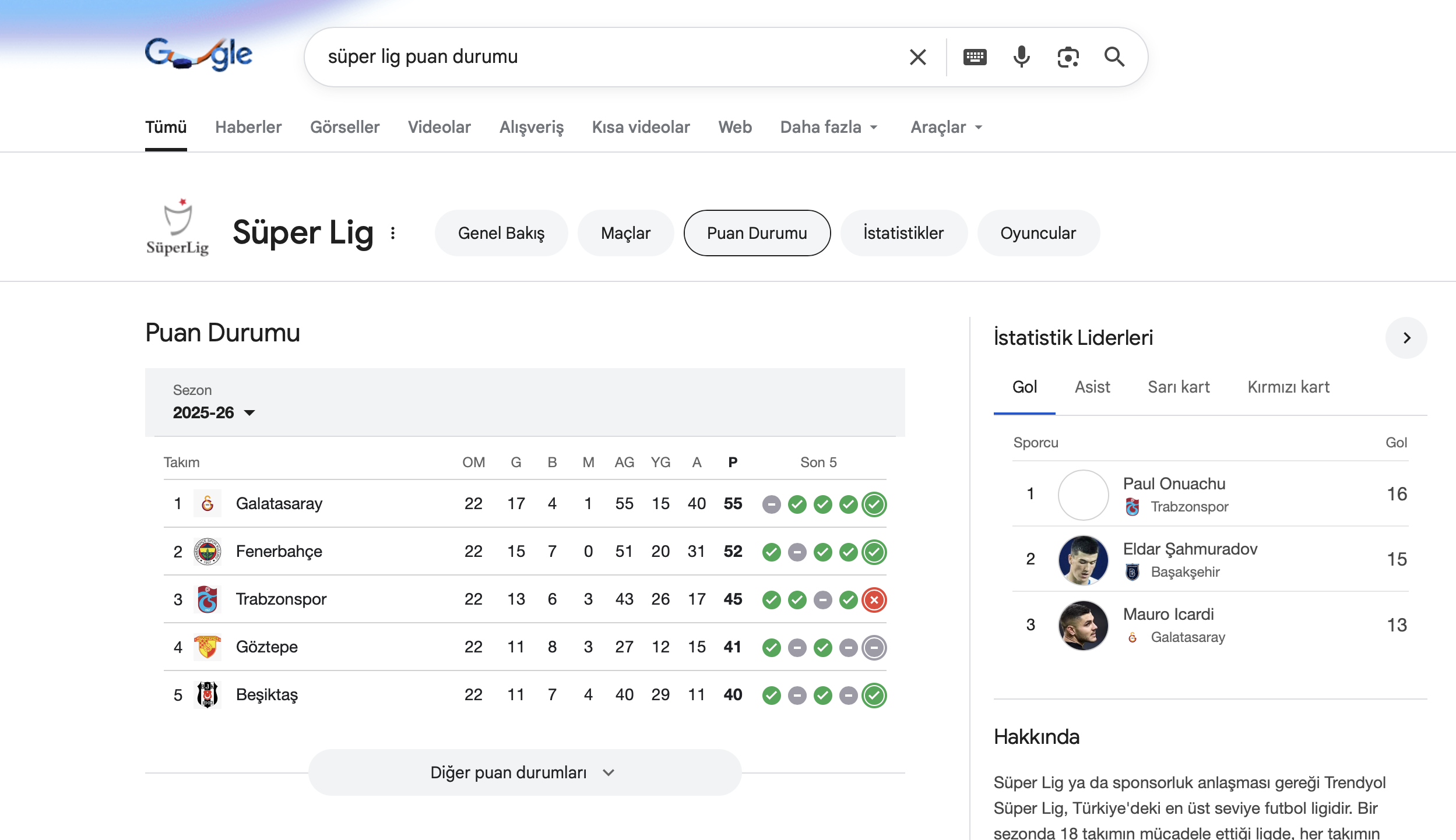
Task: Click the Mauro Icardi player name
Action: coord(1168,614)
